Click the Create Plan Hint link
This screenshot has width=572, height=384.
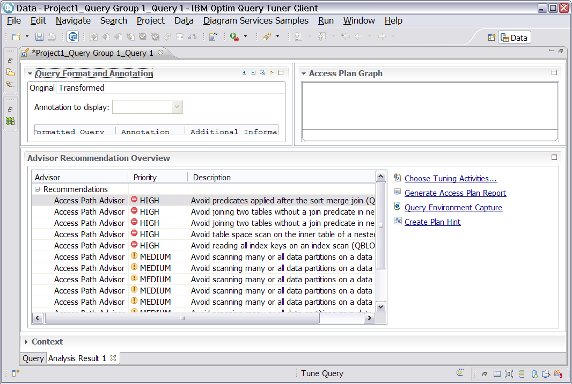(x=432, y=222)
